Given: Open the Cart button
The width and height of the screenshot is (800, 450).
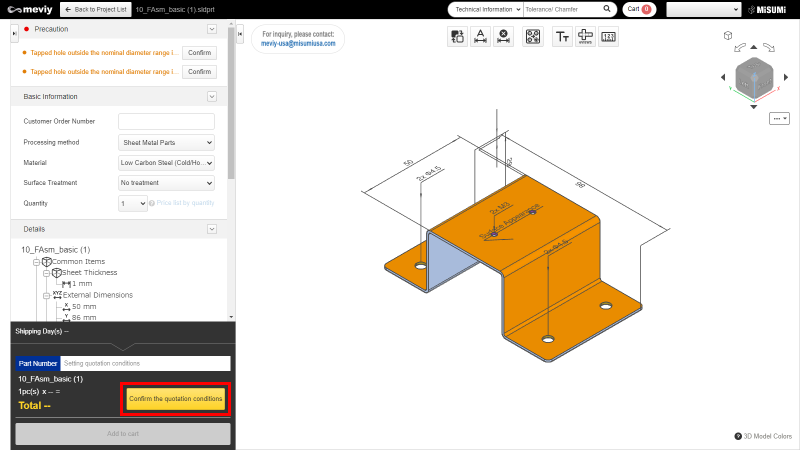Looking at the screenshot, I should [639, 9].
